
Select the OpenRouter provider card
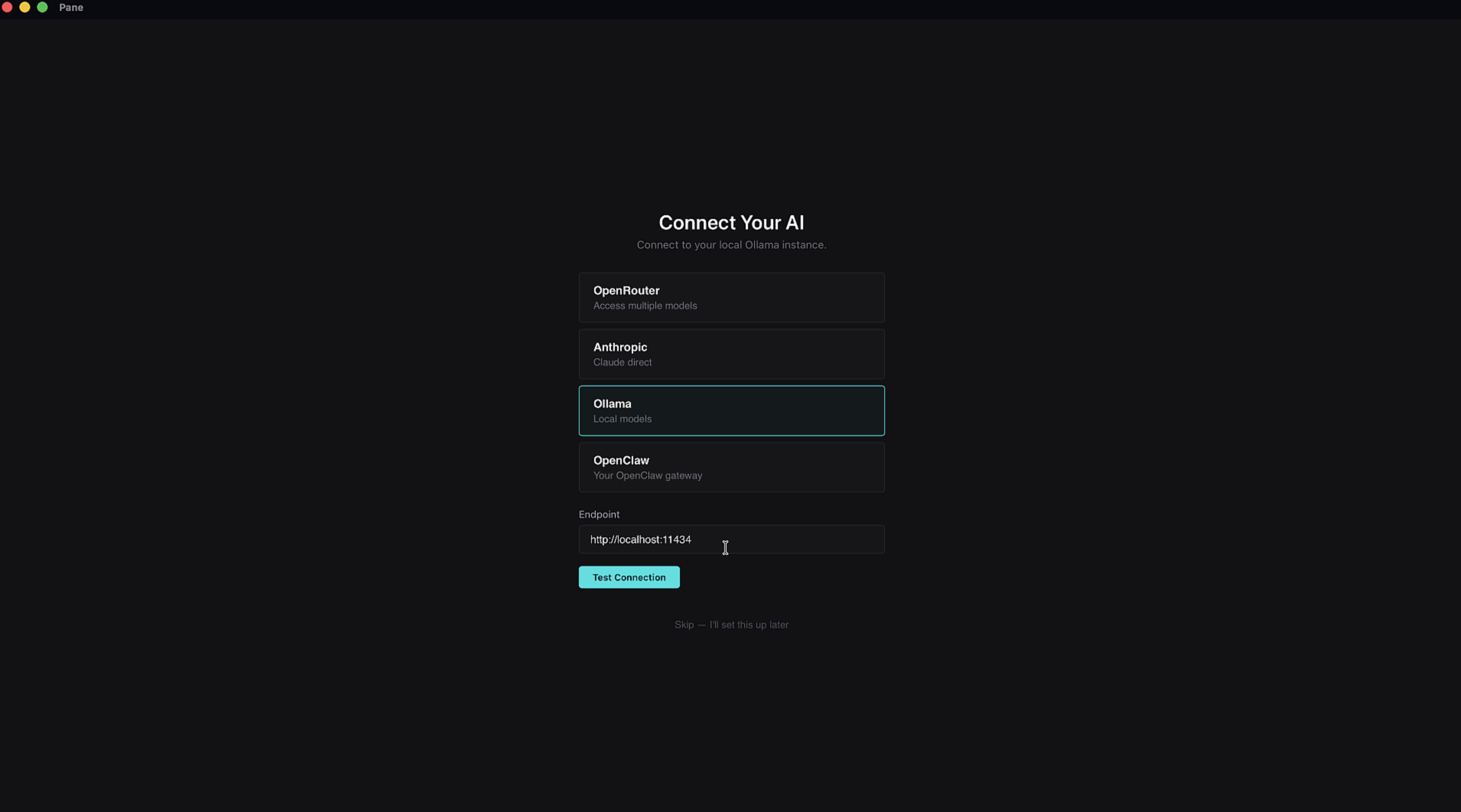[x=731, y=297]
